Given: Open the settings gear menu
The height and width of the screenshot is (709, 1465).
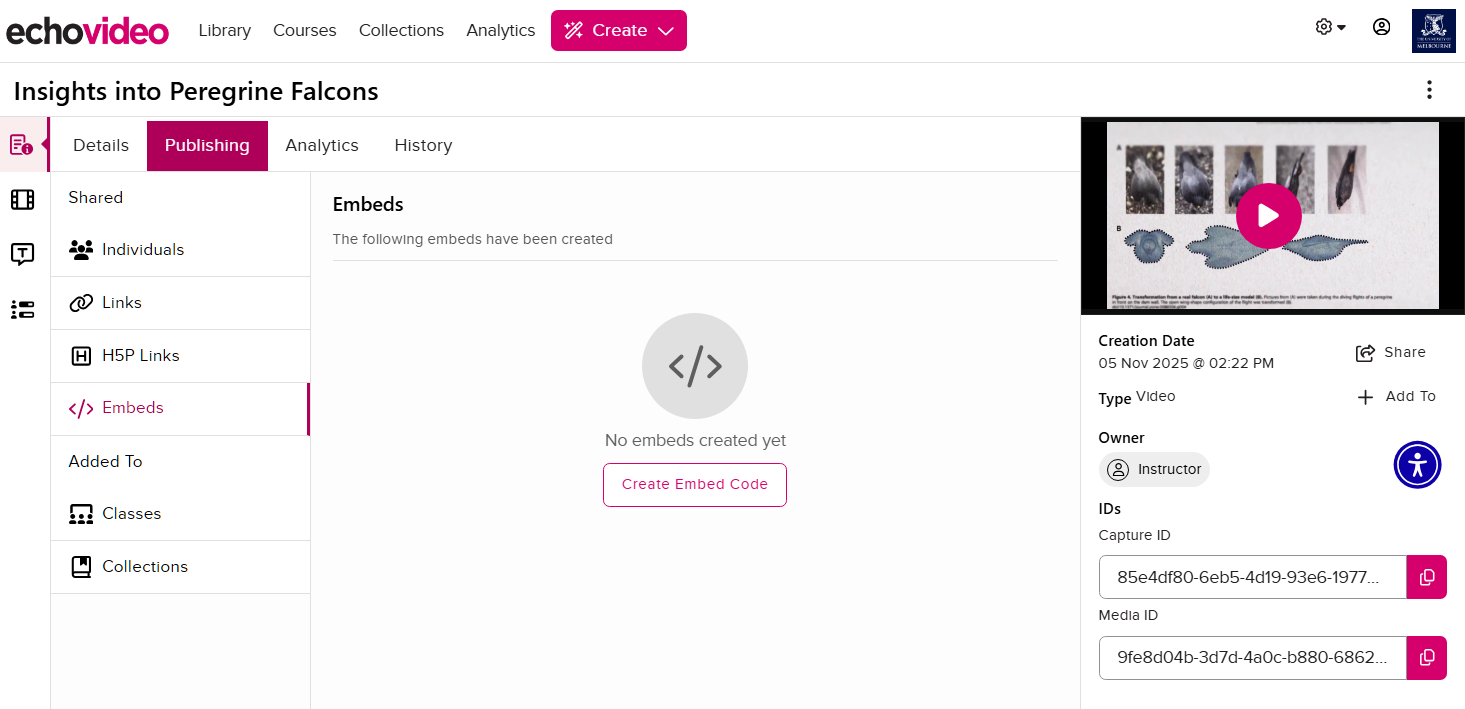Looking at the screenshot, I should point(1330,28).
